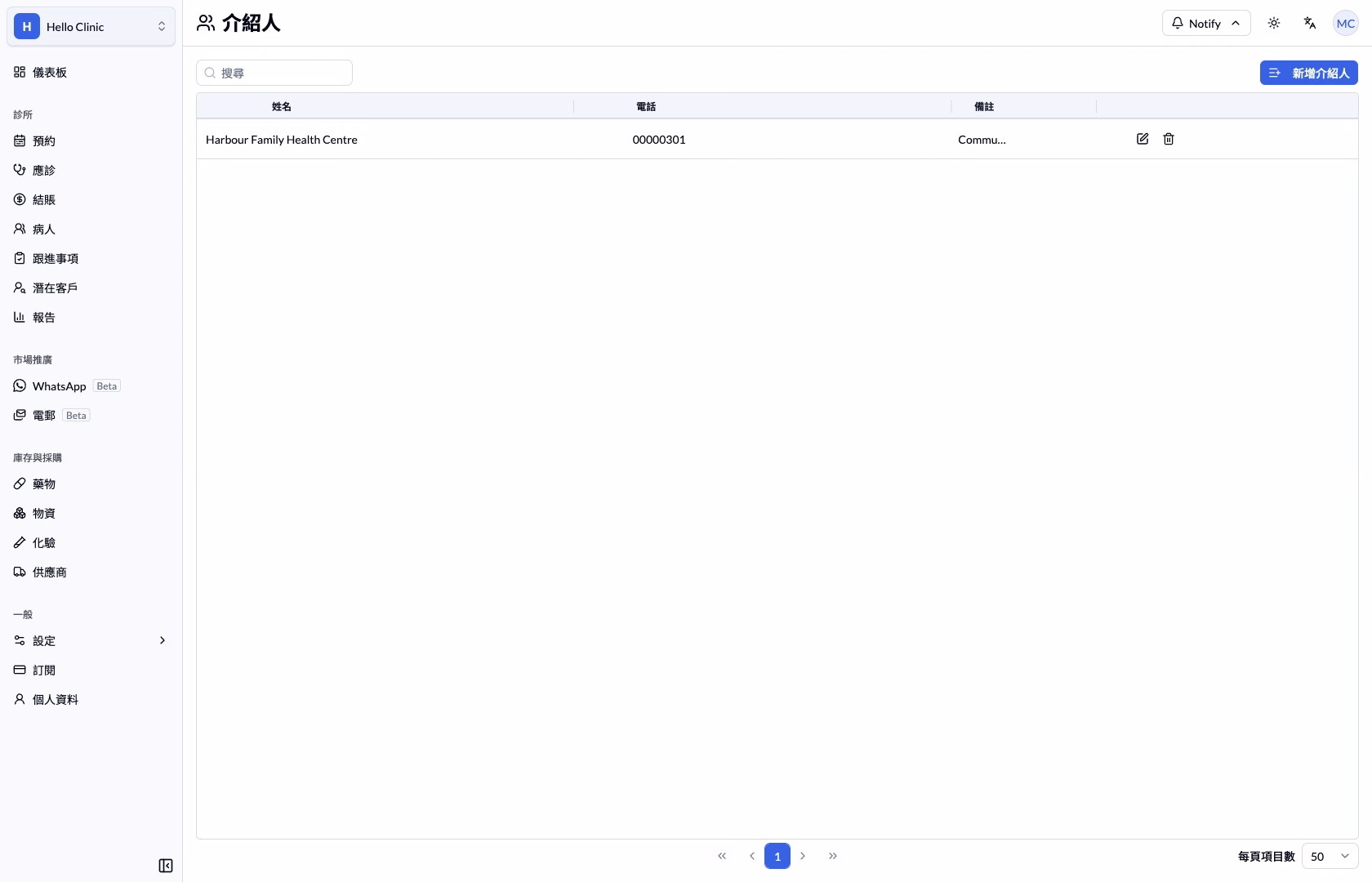Image resolution: width=1372 pixels, height=882 pixels.
Task: Collapse the sidebar panel
Action: (166, 866)
